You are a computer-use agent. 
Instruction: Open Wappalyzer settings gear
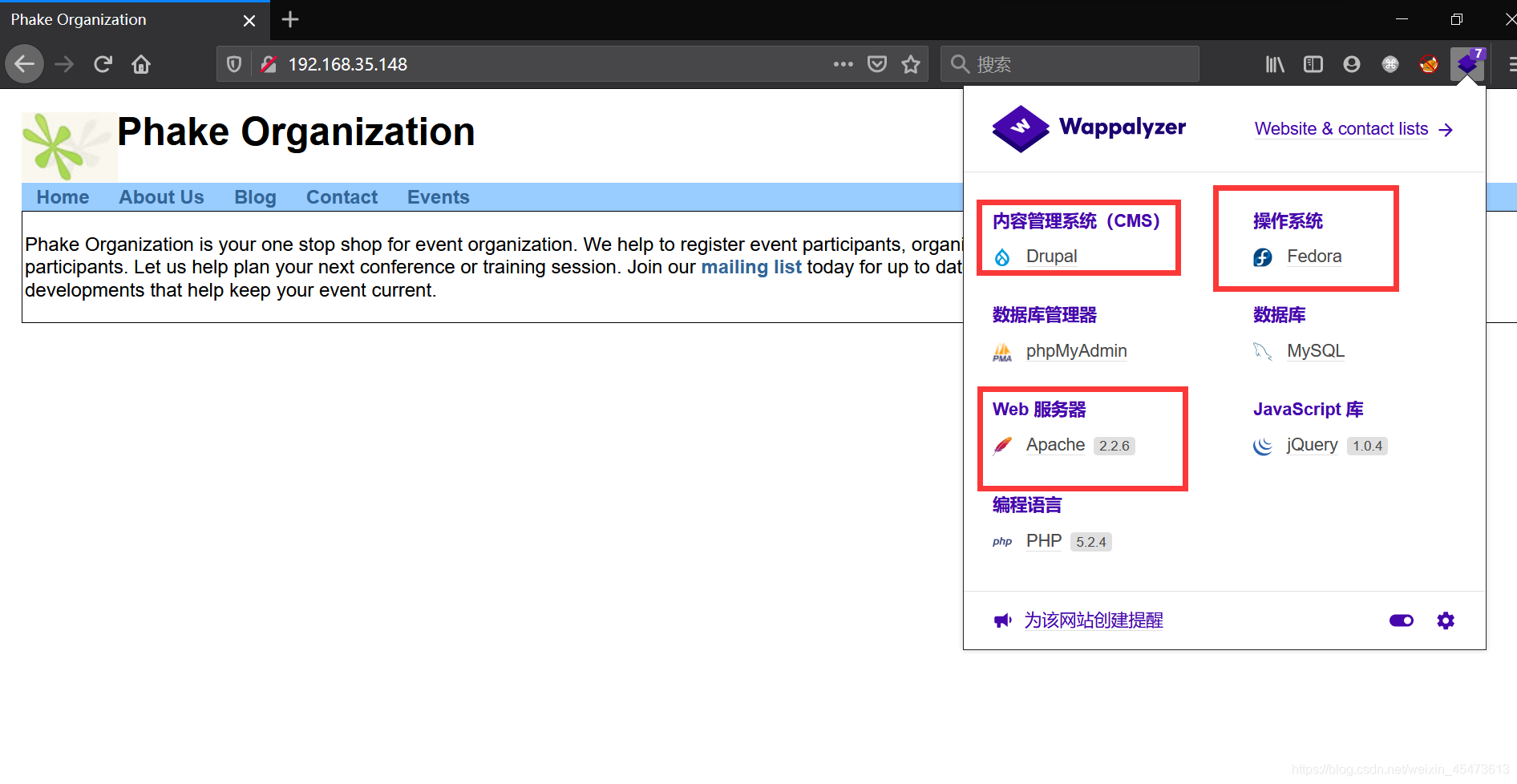point(1446,620)
